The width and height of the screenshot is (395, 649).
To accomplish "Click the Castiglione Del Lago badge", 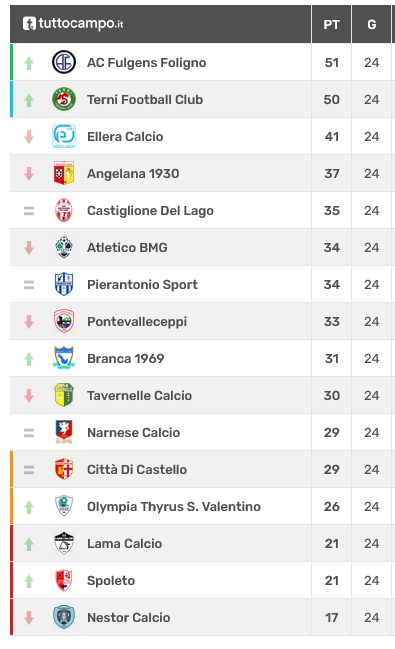I will click(64, 210).
